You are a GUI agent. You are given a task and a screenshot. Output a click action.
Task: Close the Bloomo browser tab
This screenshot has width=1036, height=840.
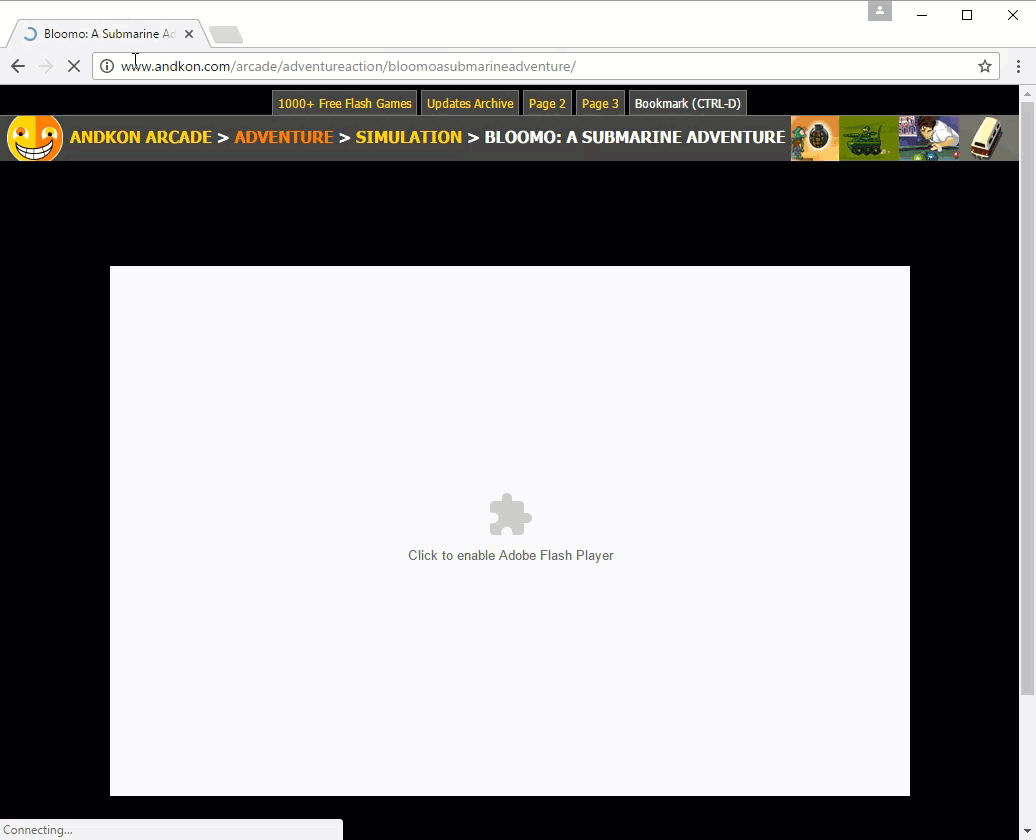pos(189,34)
